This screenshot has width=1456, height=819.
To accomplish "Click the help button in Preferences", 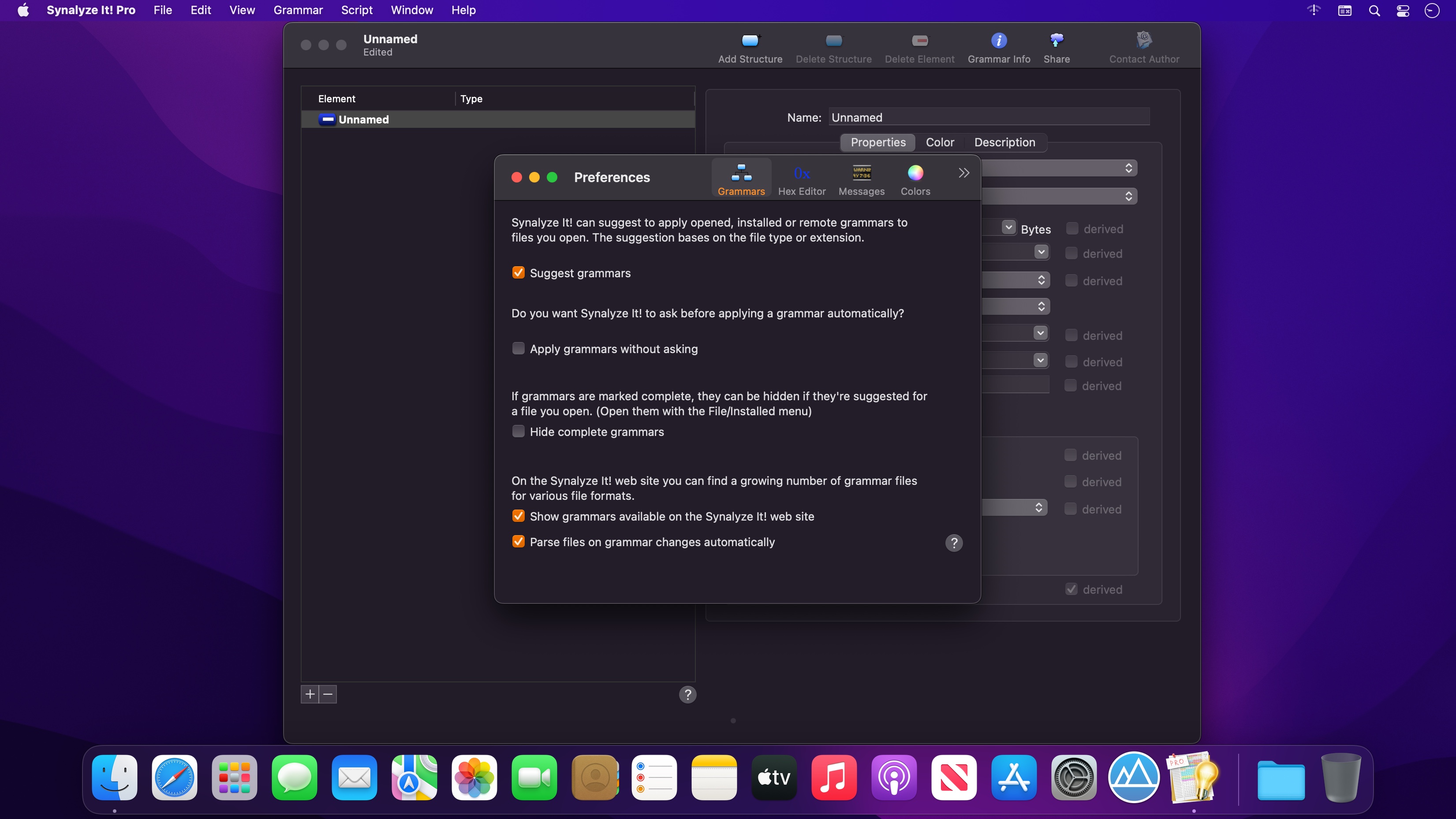I will tap(953, 543).
